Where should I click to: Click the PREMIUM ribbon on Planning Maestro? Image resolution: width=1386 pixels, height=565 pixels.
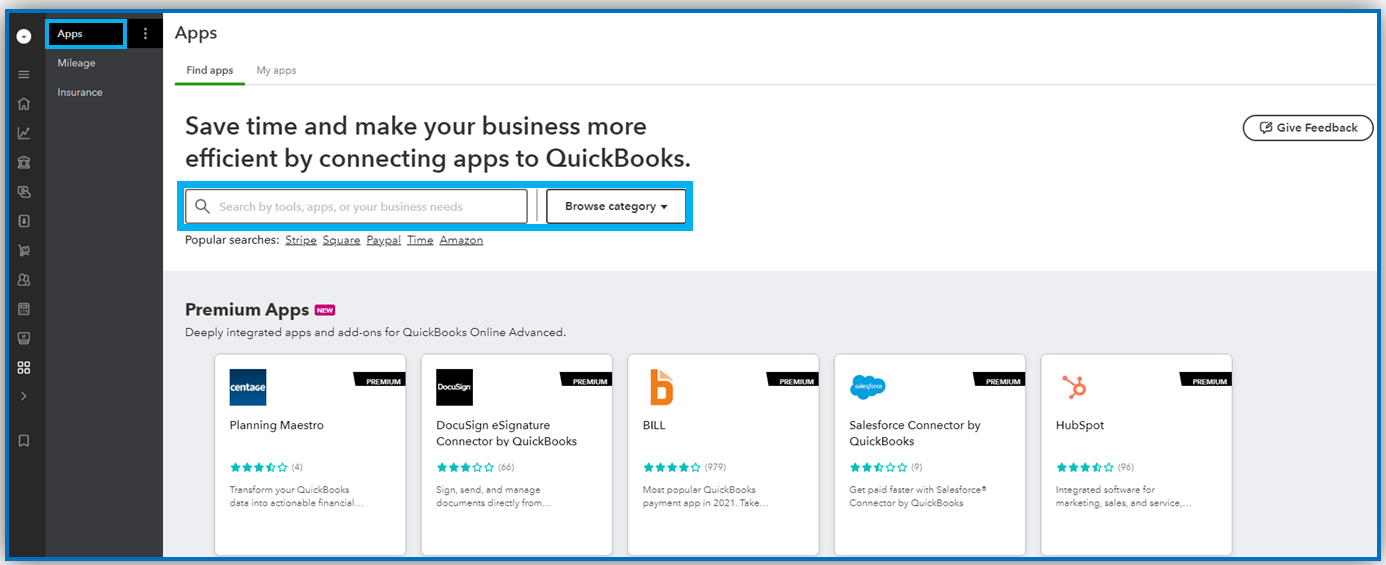pyautogui.click(x=381, y=380)
